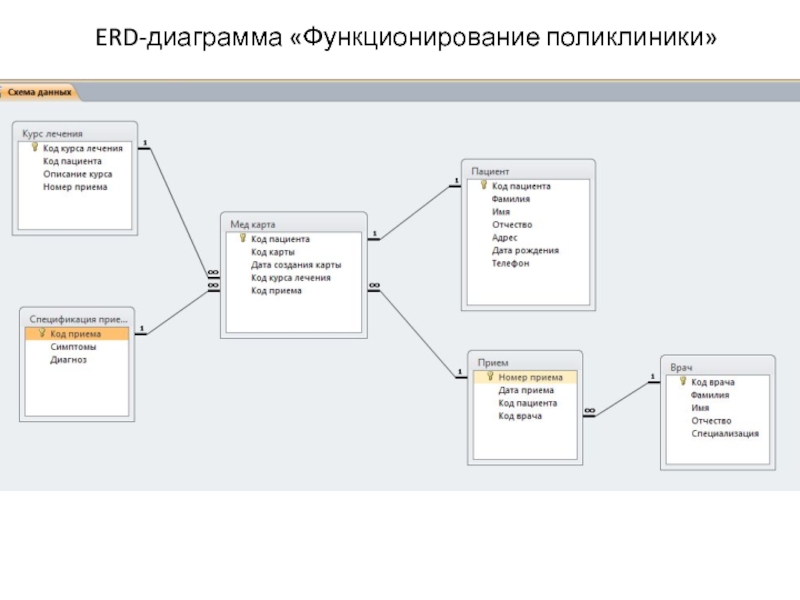Click the Телефон field in Пациент table
Viewport: 800px width, 600px height.
(510, 264)
